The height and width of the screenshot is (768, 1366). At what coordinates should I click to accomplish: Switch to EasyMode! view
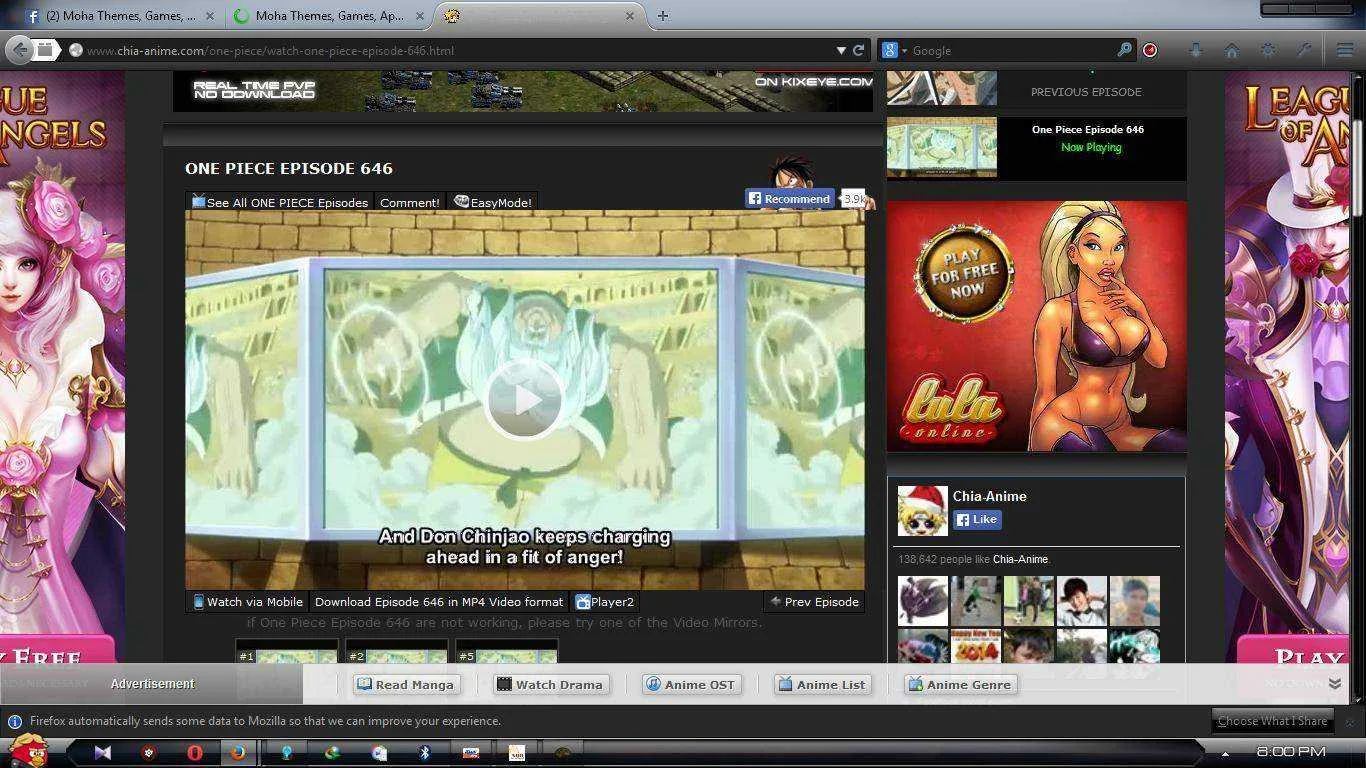coord(493,202)
